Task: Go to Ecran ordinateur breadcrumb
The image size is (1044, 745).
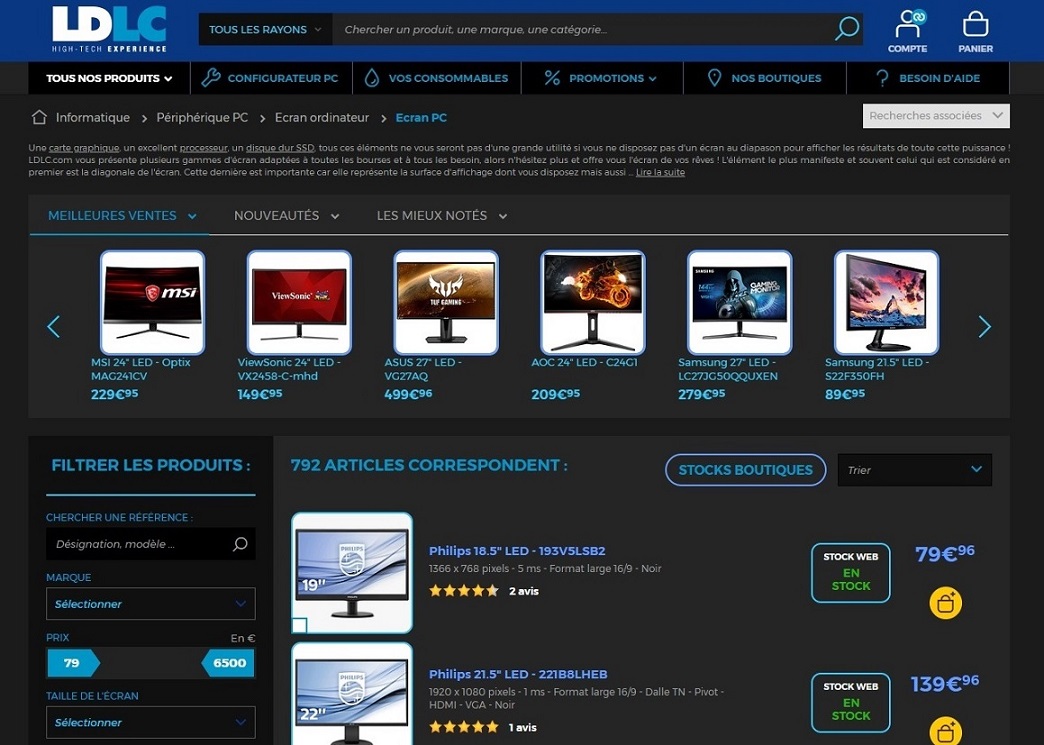Action: 322,117
